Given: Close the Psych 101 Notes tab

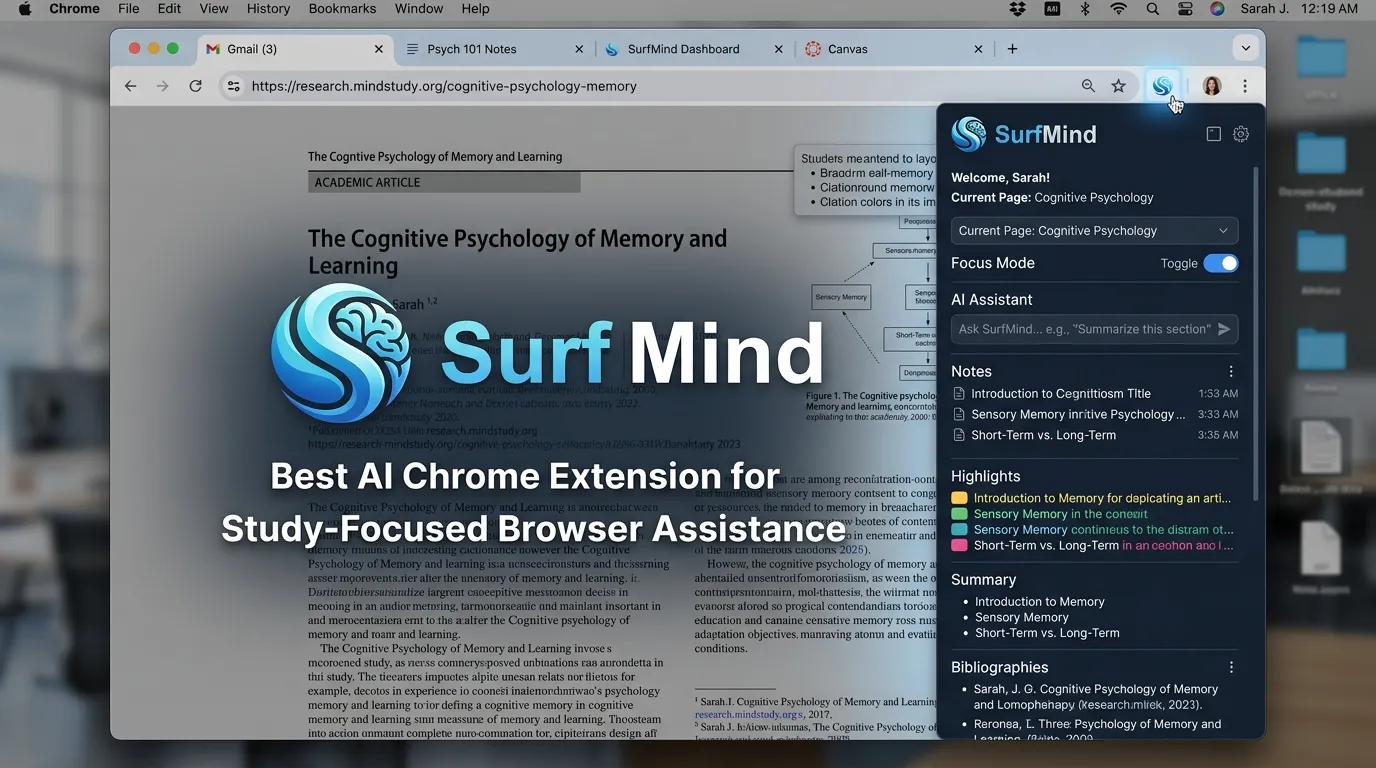Looking at the screenshot, I should [579, 49].
